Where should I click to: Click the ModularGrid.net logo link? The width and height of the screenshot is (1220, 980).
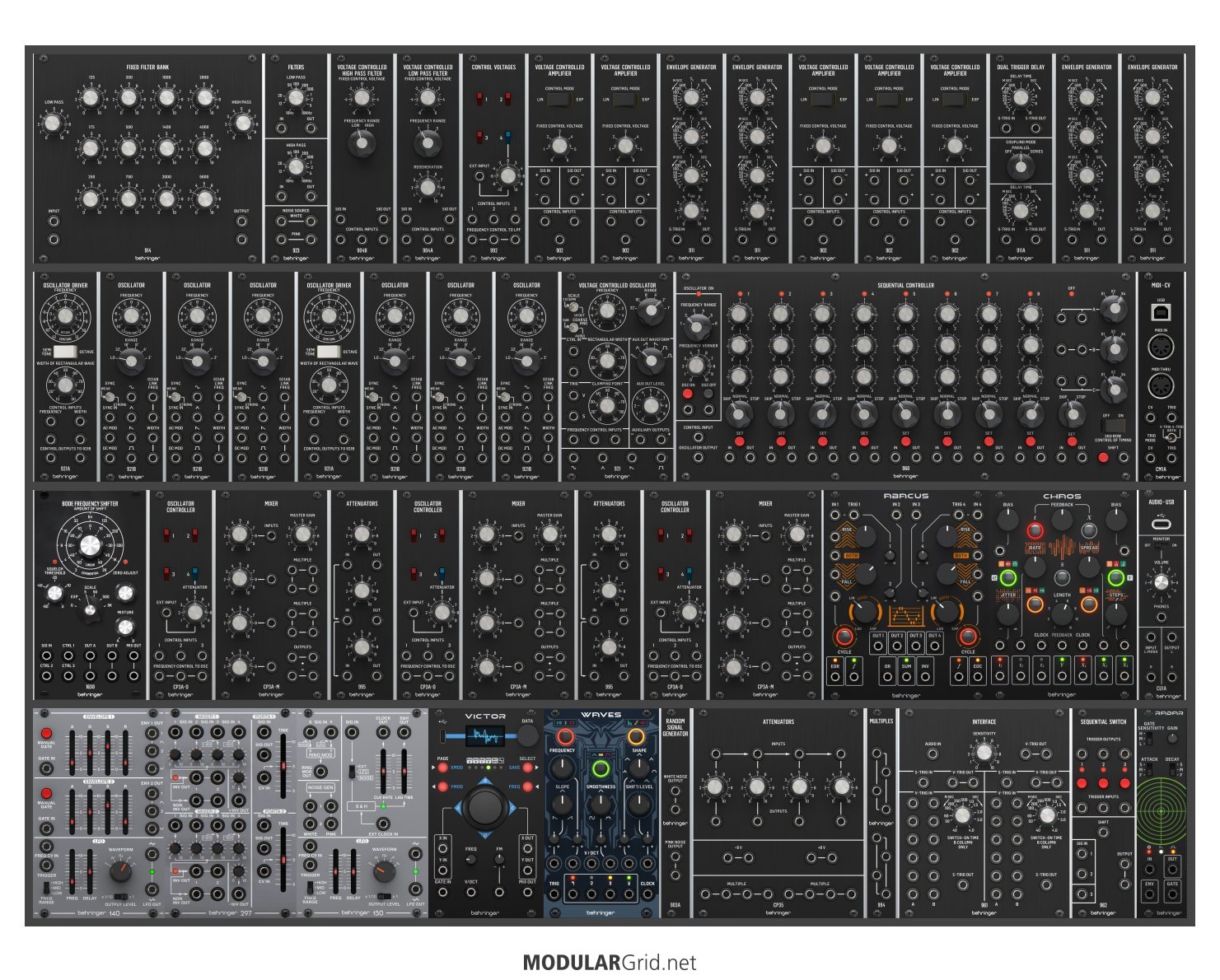pyautogui.click(x=609, y=963)
